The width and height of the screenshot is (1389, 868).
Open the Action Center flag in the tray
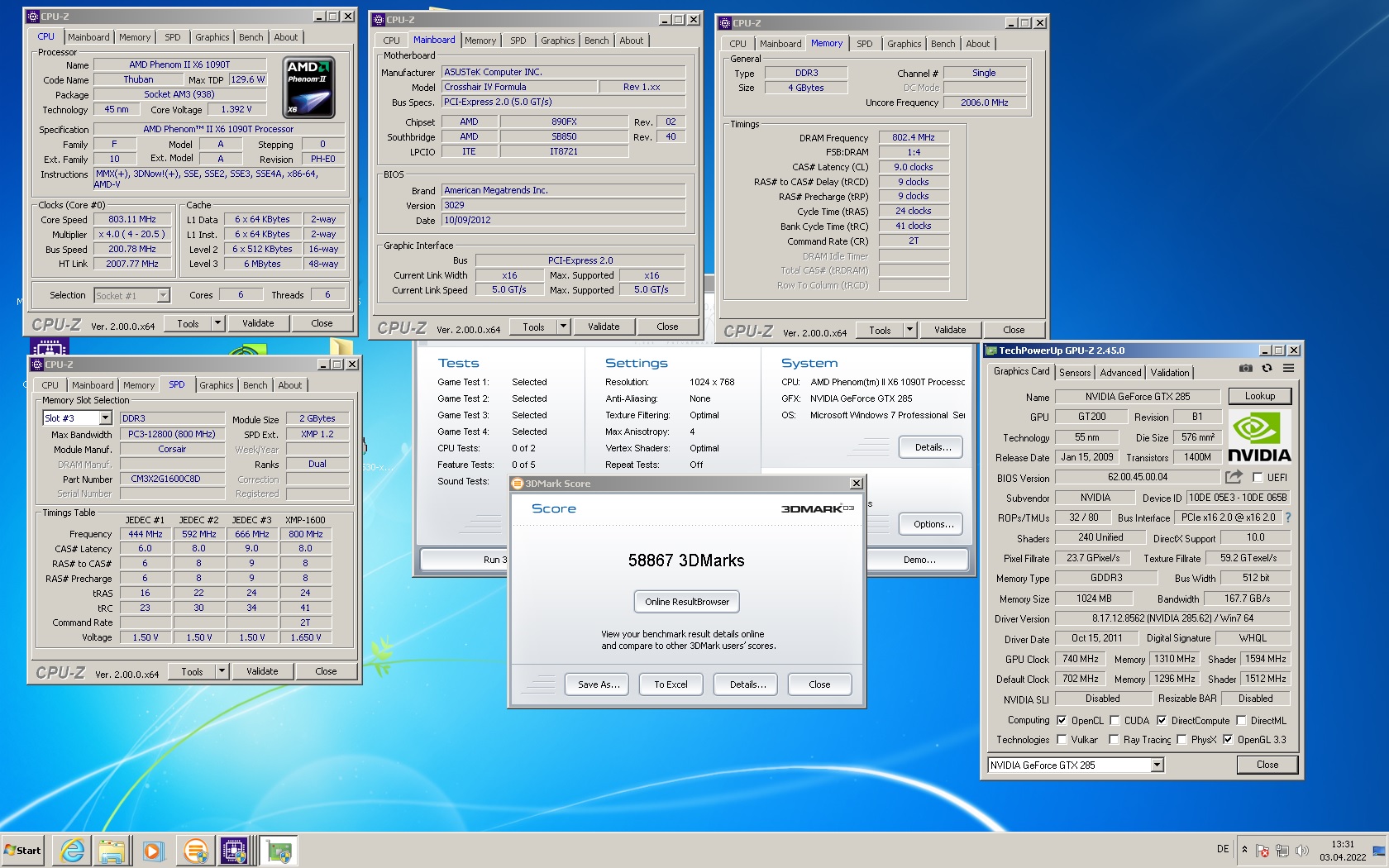(x=1263, y=850)
